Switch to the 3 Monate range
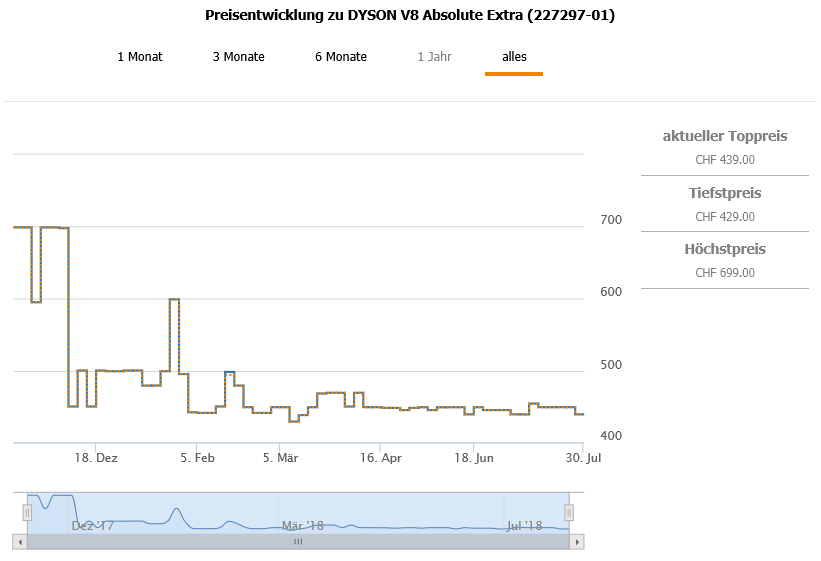821x561 pixels. (238, 57)
